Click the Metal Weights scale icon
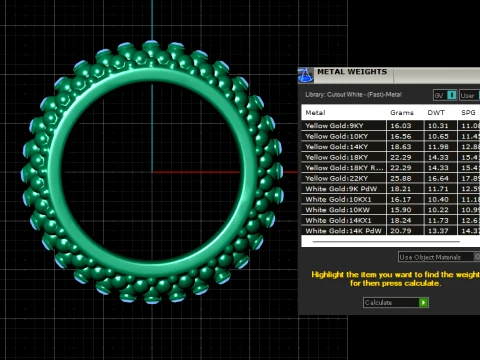 (305, 75)
